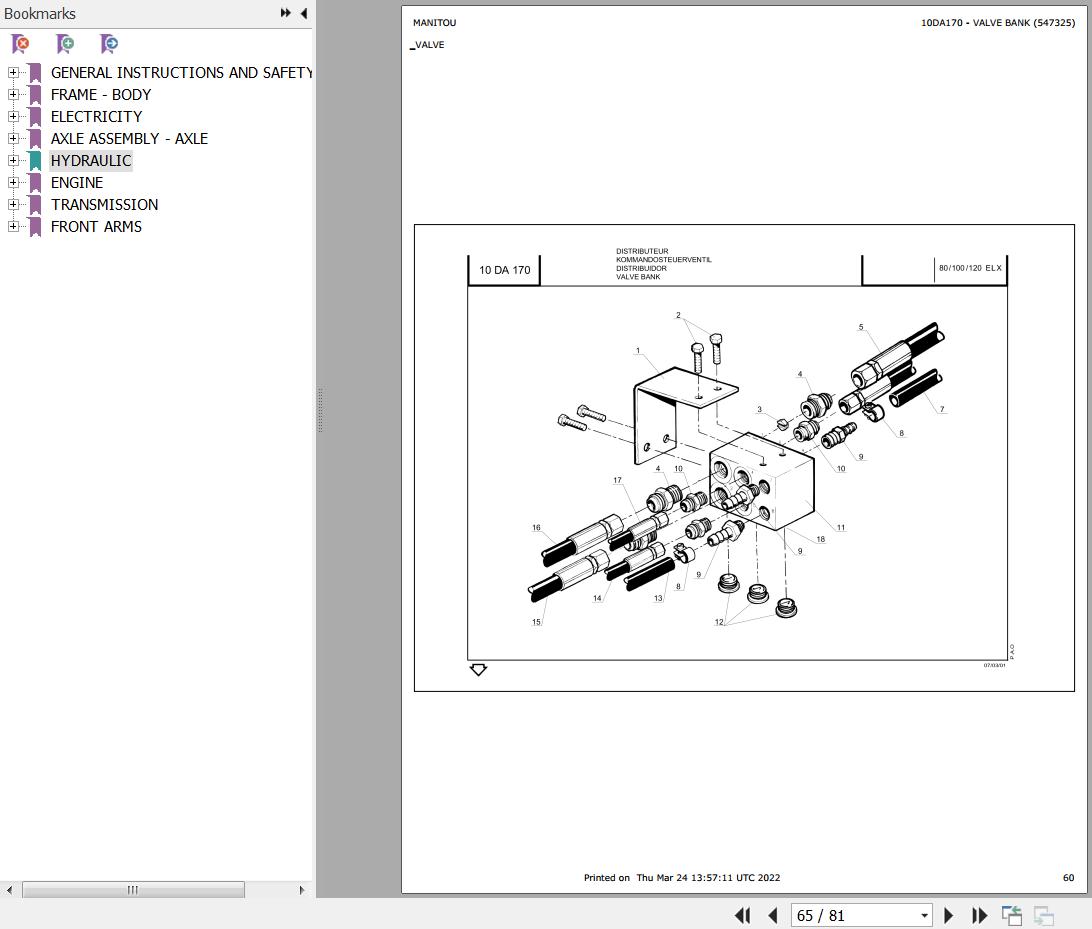Return to the previous view
The height and width of the screenshot is (929, 1092).
click(1011, 915)
